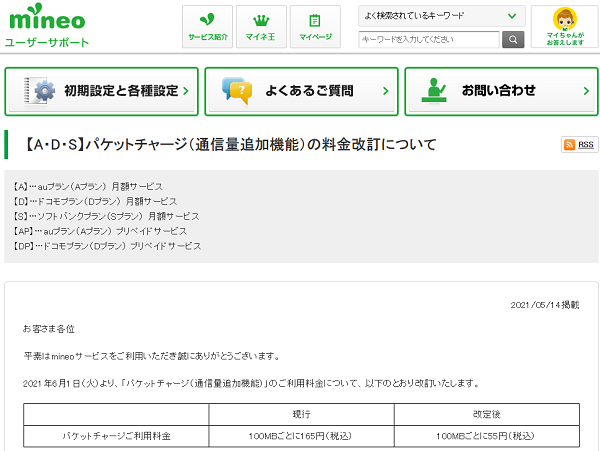Click the posting date 2021/05/14掲載
This screenshot has width=600, height=451.
pos(545,305)
